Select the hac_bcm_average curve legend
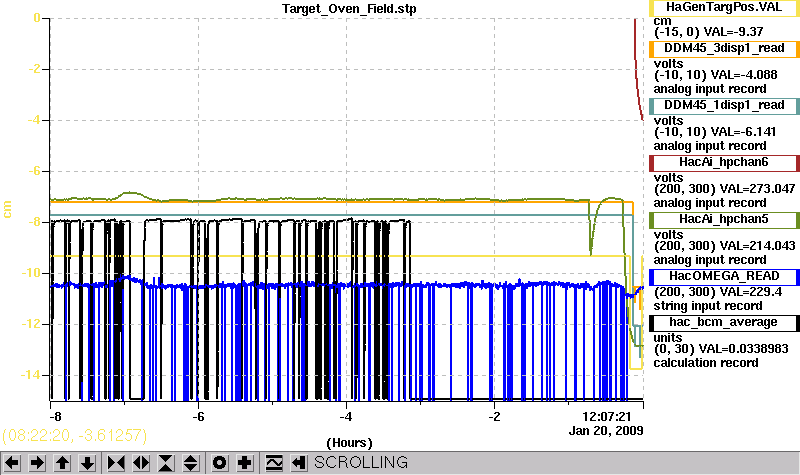 tap(724, 322)
